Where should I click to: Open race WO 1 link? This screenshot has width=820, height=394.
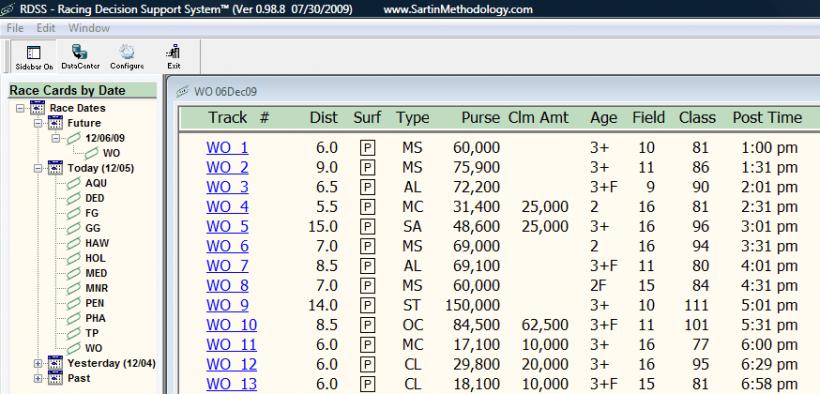(227, 148)
